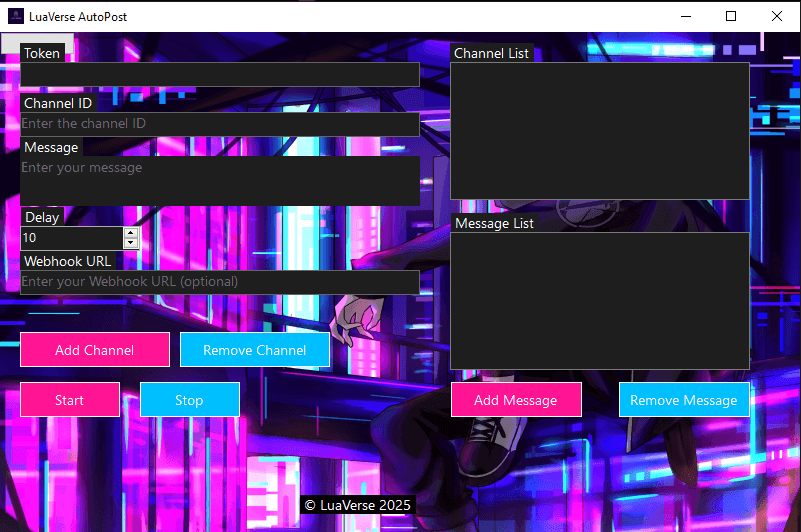Click the Add Channel button
This screenshot has width=801, height=532.
pyautogui.click(x=95, y=350)
